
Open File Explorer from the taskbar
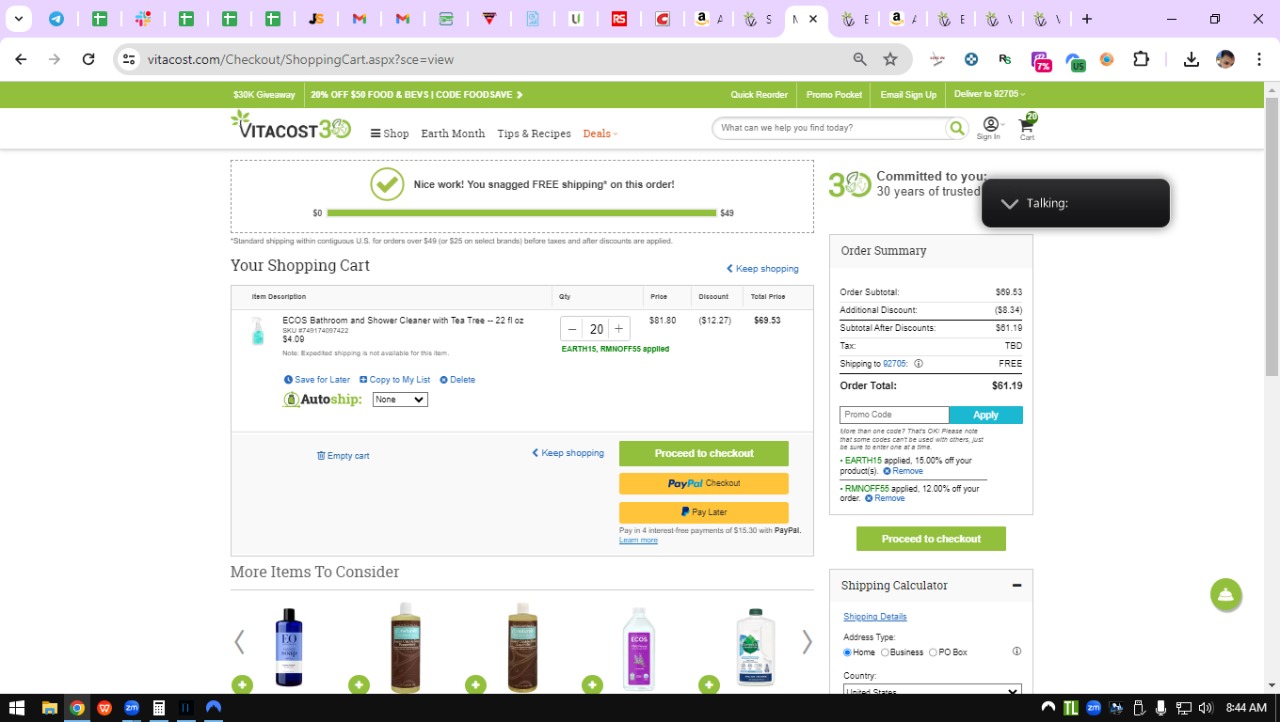pyautogui.click(x=49, y=707)
